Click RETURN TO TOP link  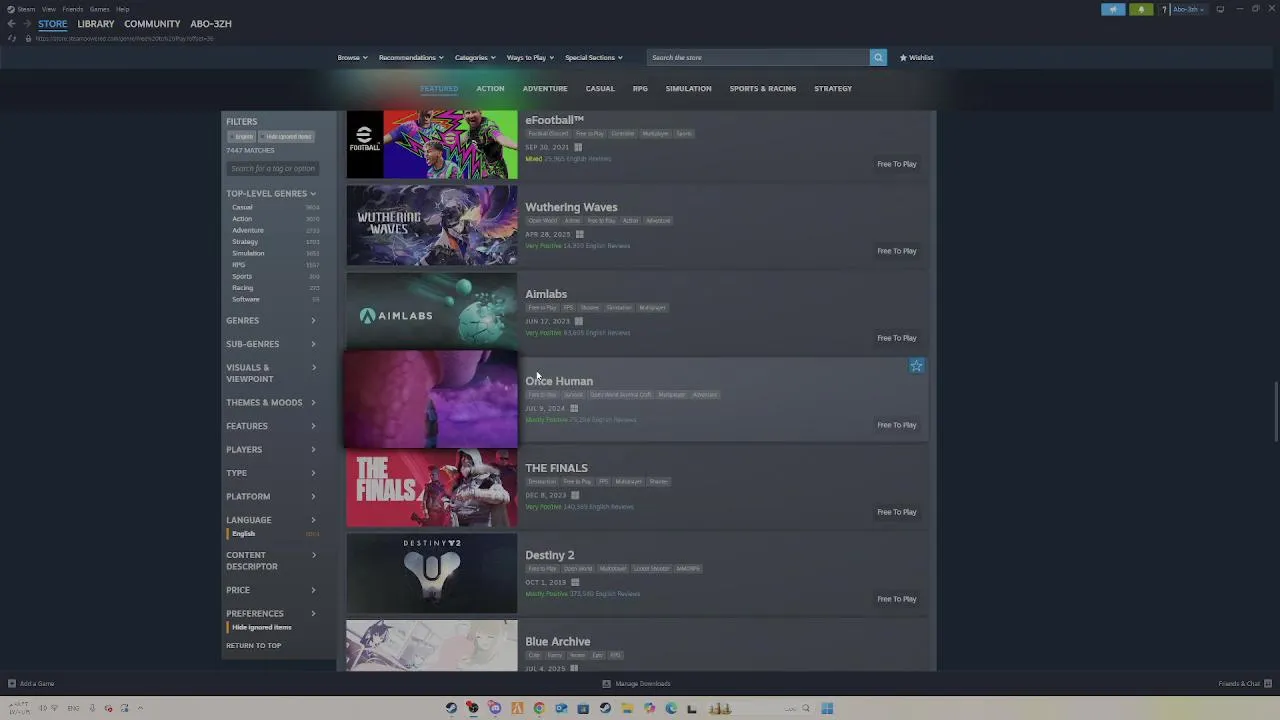[x=253, y=646]
